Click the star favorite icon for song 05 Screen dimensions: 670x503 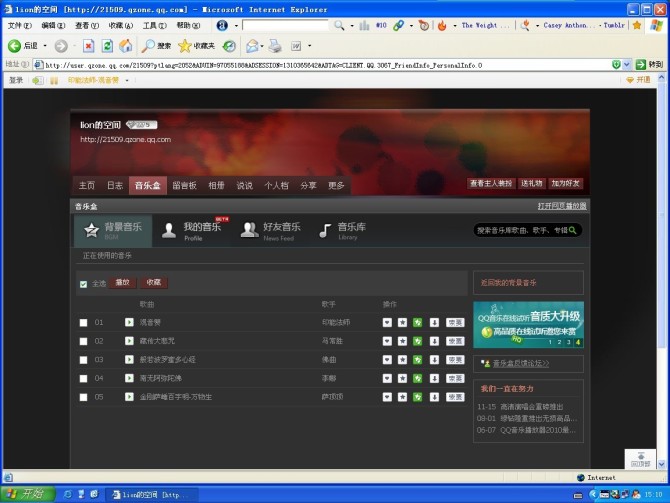(x=402, y=397)
